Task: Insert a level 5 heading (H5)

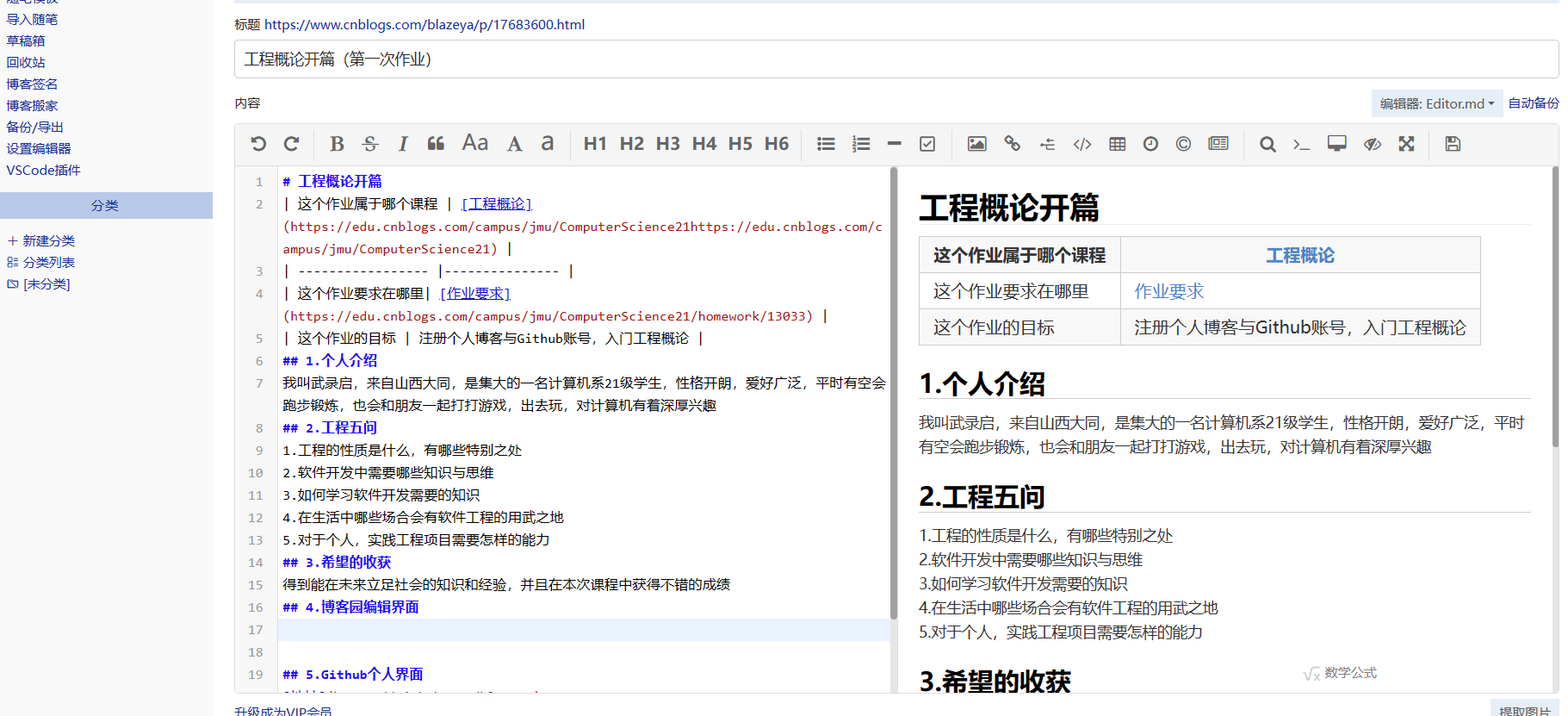Action: click(741, 144)
